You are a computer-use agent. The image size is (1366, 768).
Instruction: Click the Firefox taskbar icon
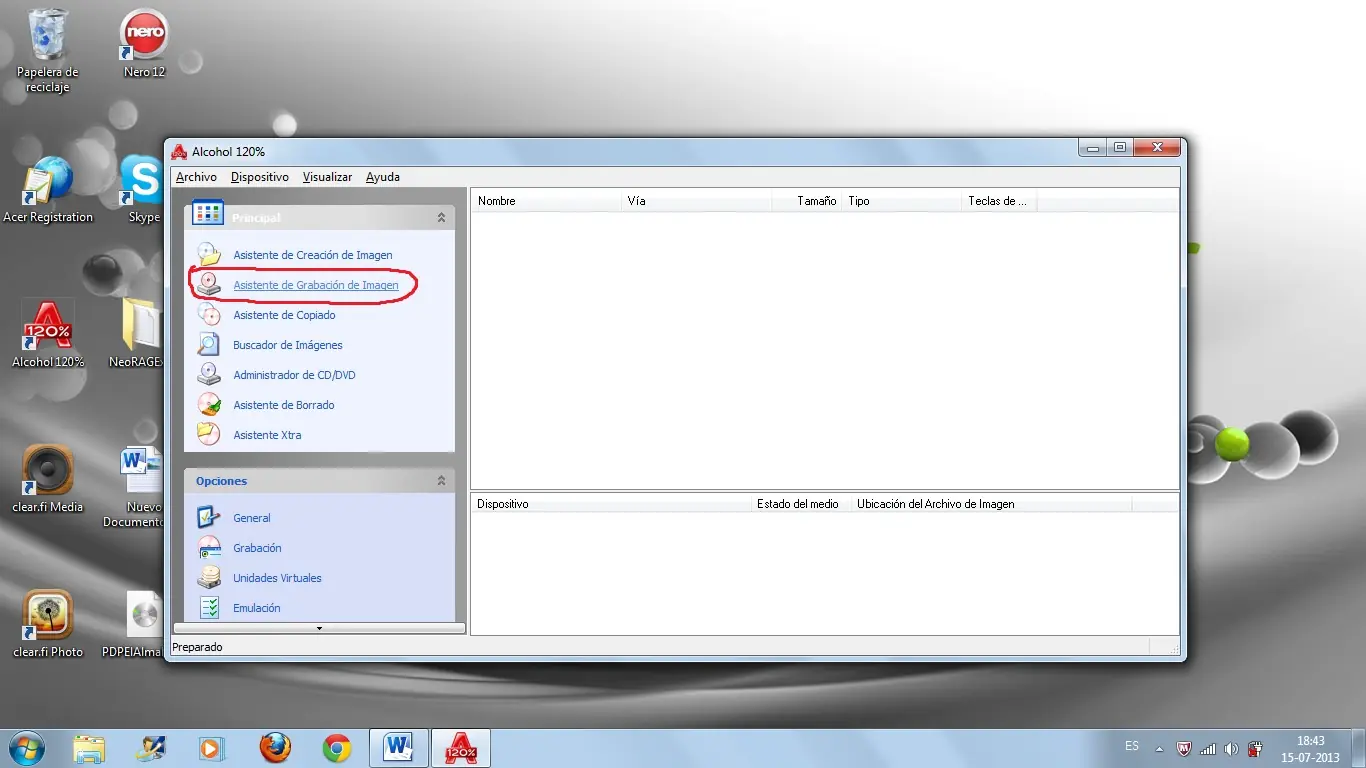tap(275, 748)
